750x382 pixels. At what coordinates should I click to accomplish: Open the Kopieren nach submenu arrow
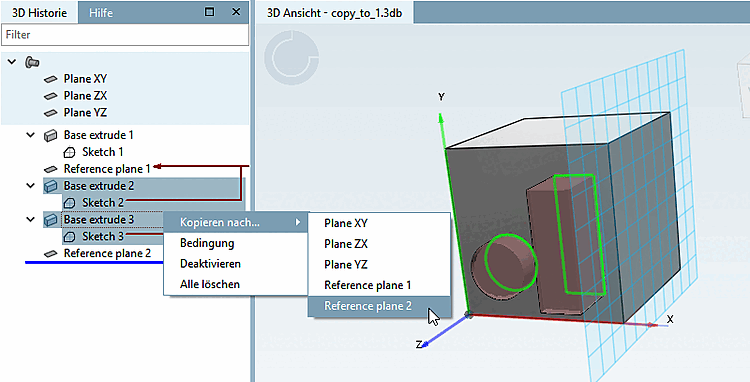(298, 222)
